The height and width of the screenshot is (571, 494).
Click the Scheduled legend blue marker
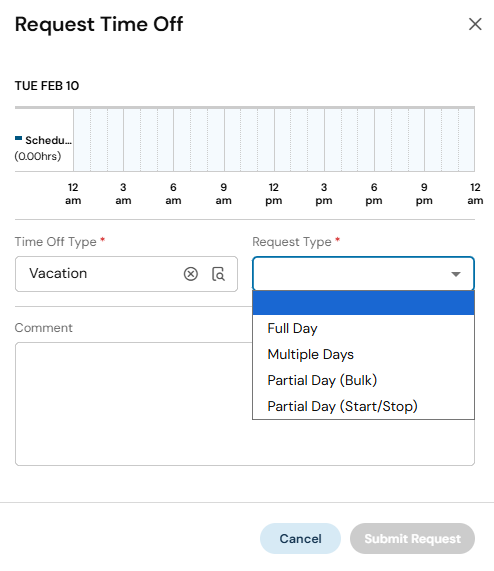19,138
